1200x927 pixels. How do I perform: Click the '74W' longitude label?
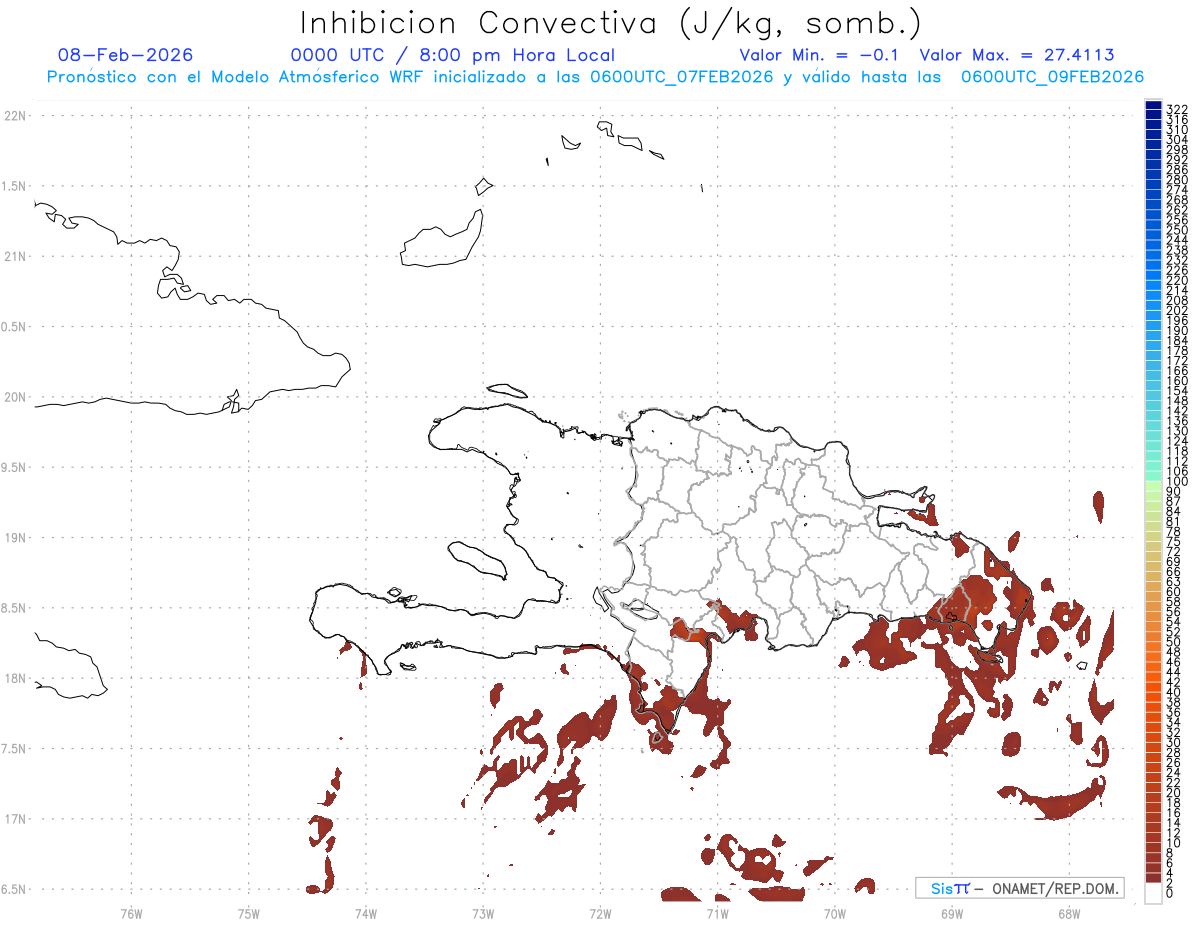pos(366,913)
